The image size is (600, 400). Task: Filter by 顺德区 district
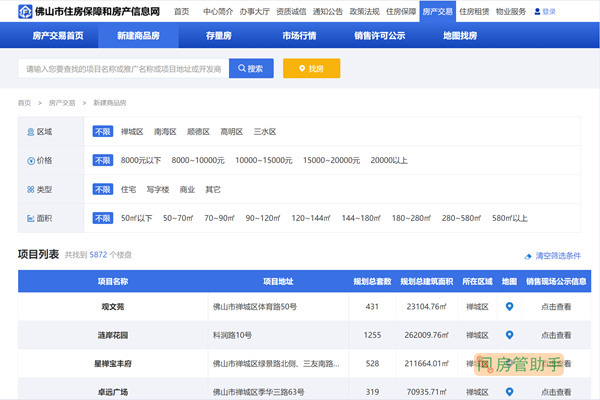click(x=198, y=132)
